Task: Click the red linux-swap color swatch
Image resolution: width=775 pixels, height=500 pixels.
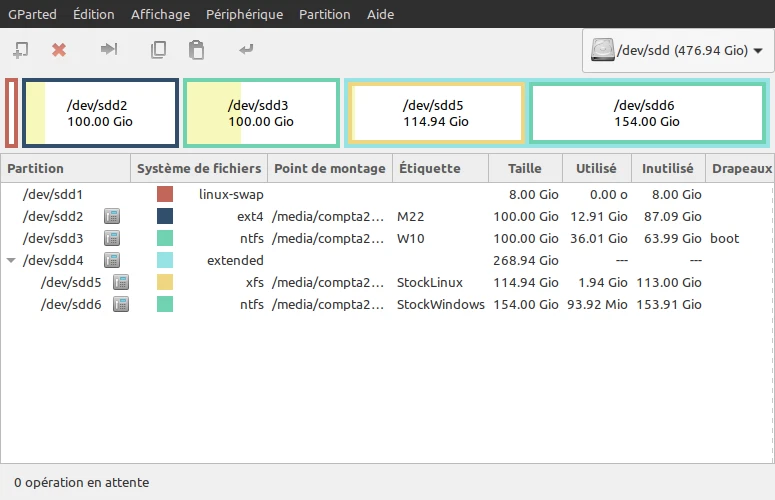Action: (x=165, y=194)
